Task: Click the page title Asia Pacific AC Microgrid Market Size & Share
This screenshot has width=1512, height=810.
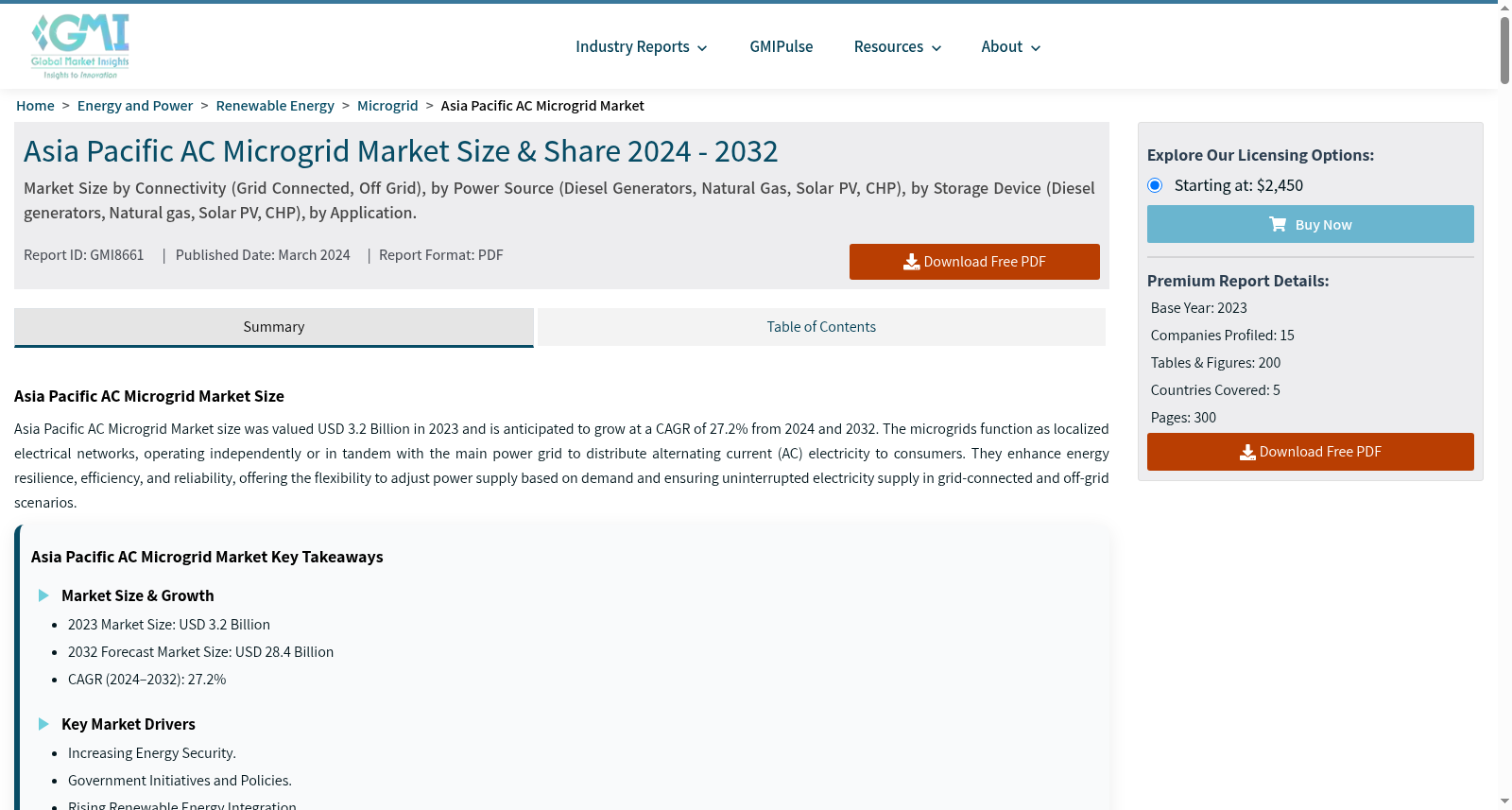Action: point(401,151)
